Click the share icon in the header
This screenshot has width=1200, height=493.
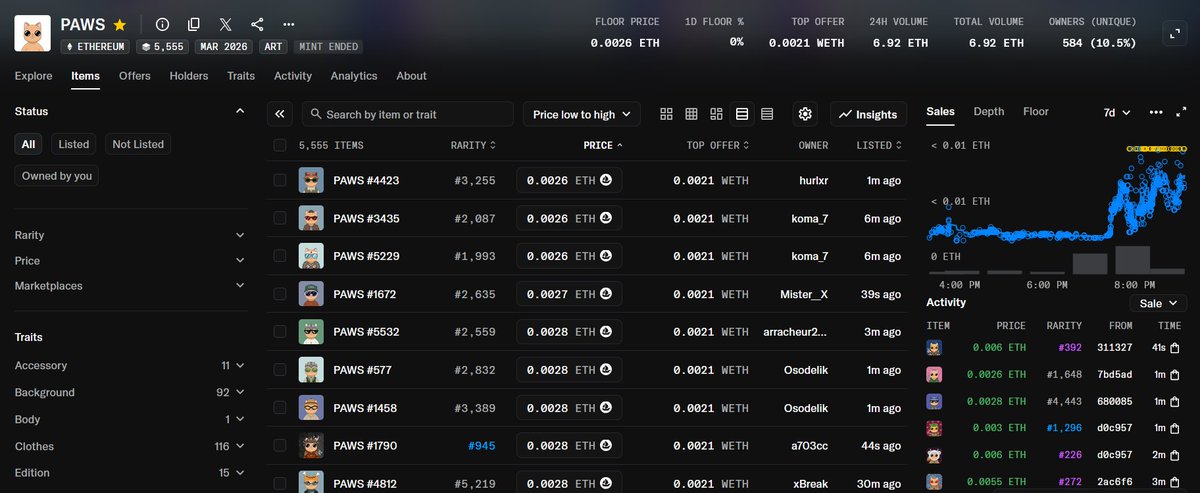click(257, 24)
